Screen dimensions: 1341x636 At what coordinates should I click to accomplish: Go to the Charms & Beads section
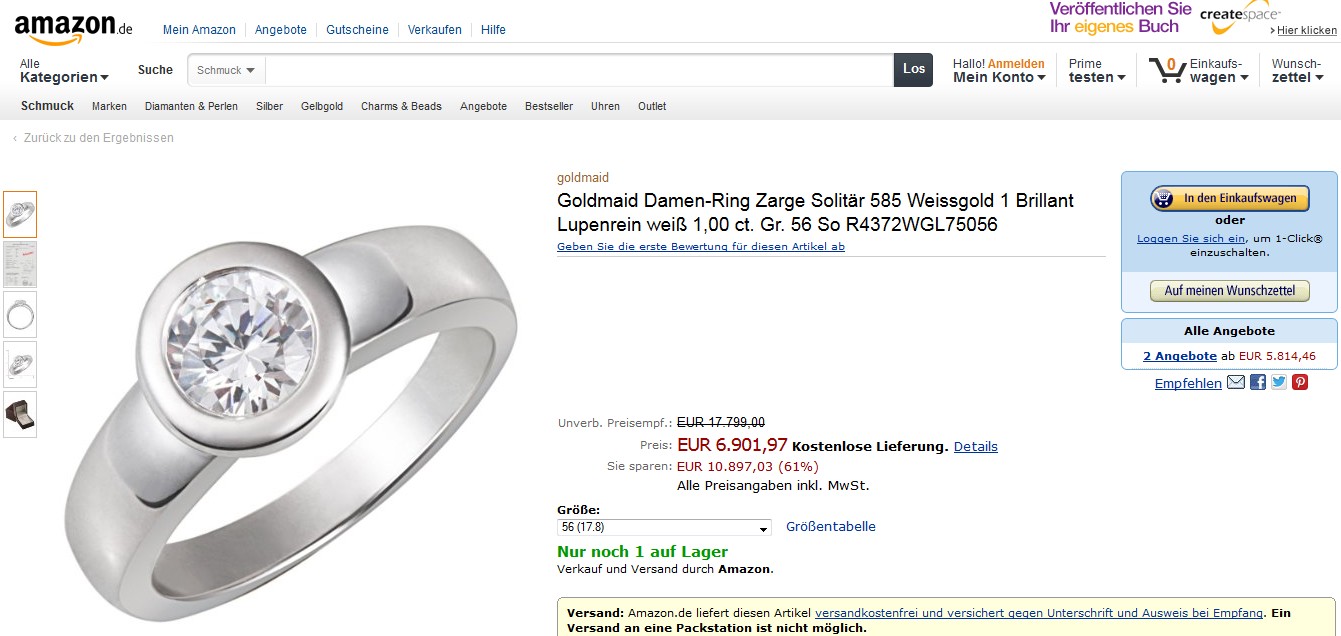(x=401, y=106)
